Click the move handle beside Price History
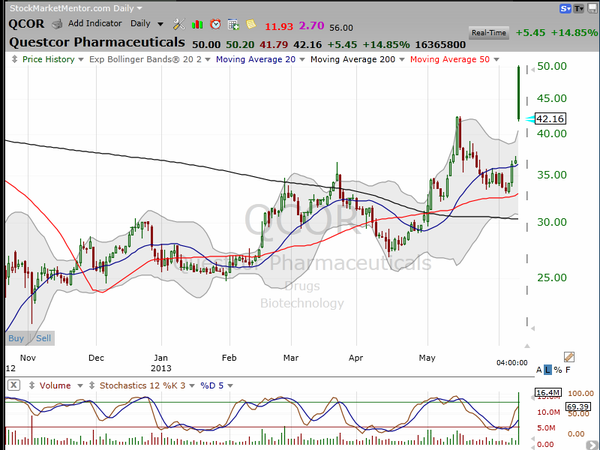Screen dimensions: 600x450 [x=15, y=59]
